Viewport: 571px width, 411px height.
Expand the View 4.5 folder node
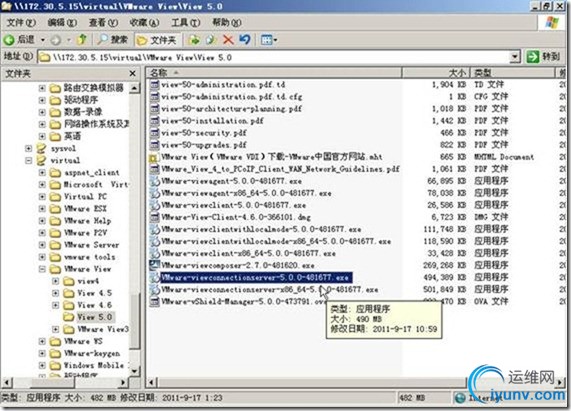(x=55, y=293)
